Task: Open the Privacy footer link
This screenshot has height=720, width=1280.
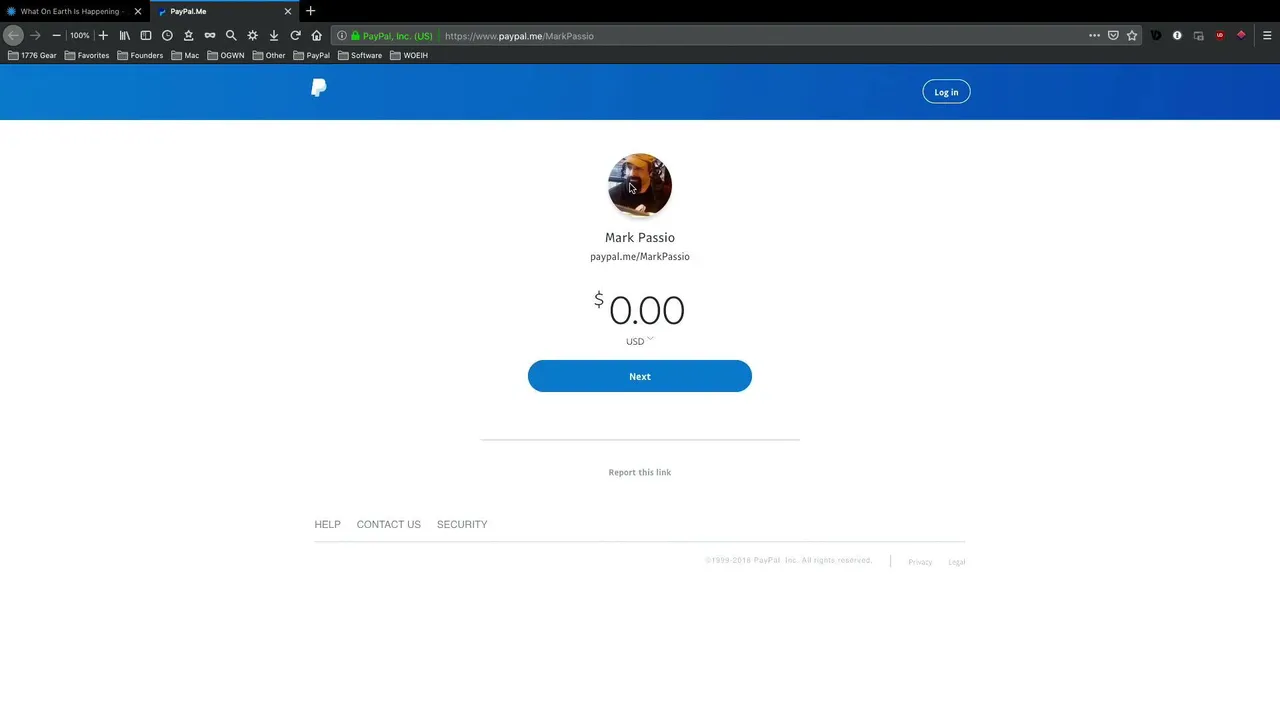Action: (920, 562)
